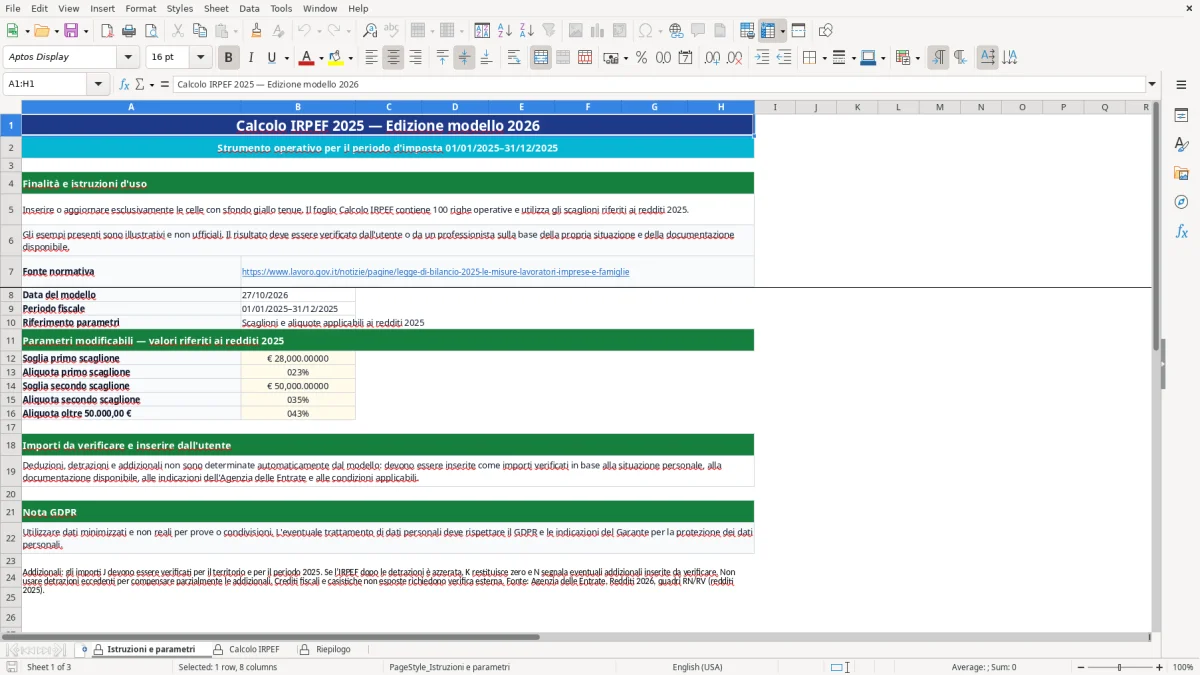This screenshot has height=675, width=1200.
Task: Add Decimal Place icon
Action: 712,58
